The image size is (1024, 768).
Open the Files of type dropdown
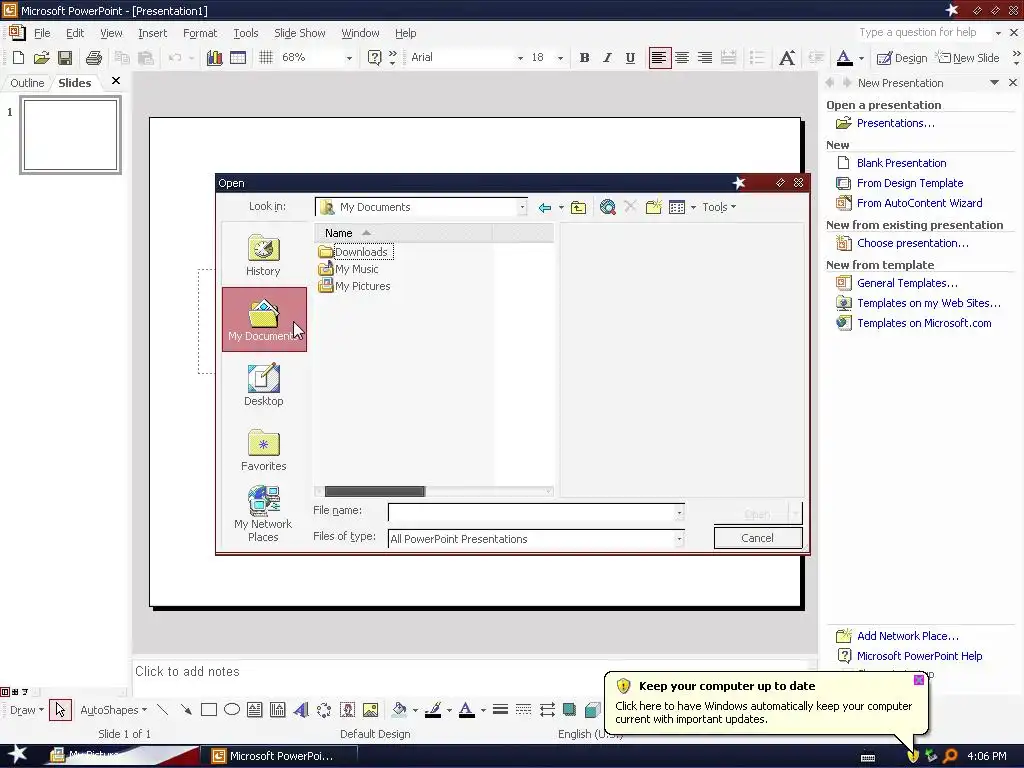[679, 539]
